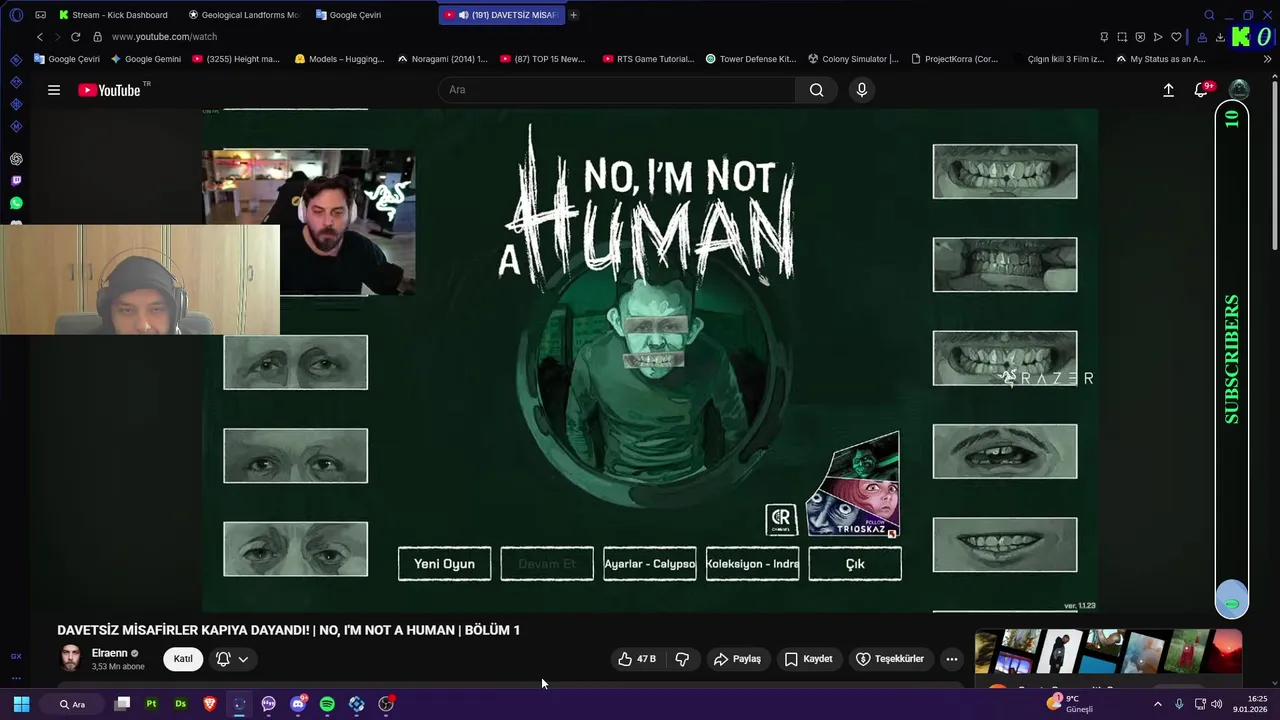Screen dimensions: 1280x720
Task: Start voice search with the microphone icon
Action: click(862, 90)
